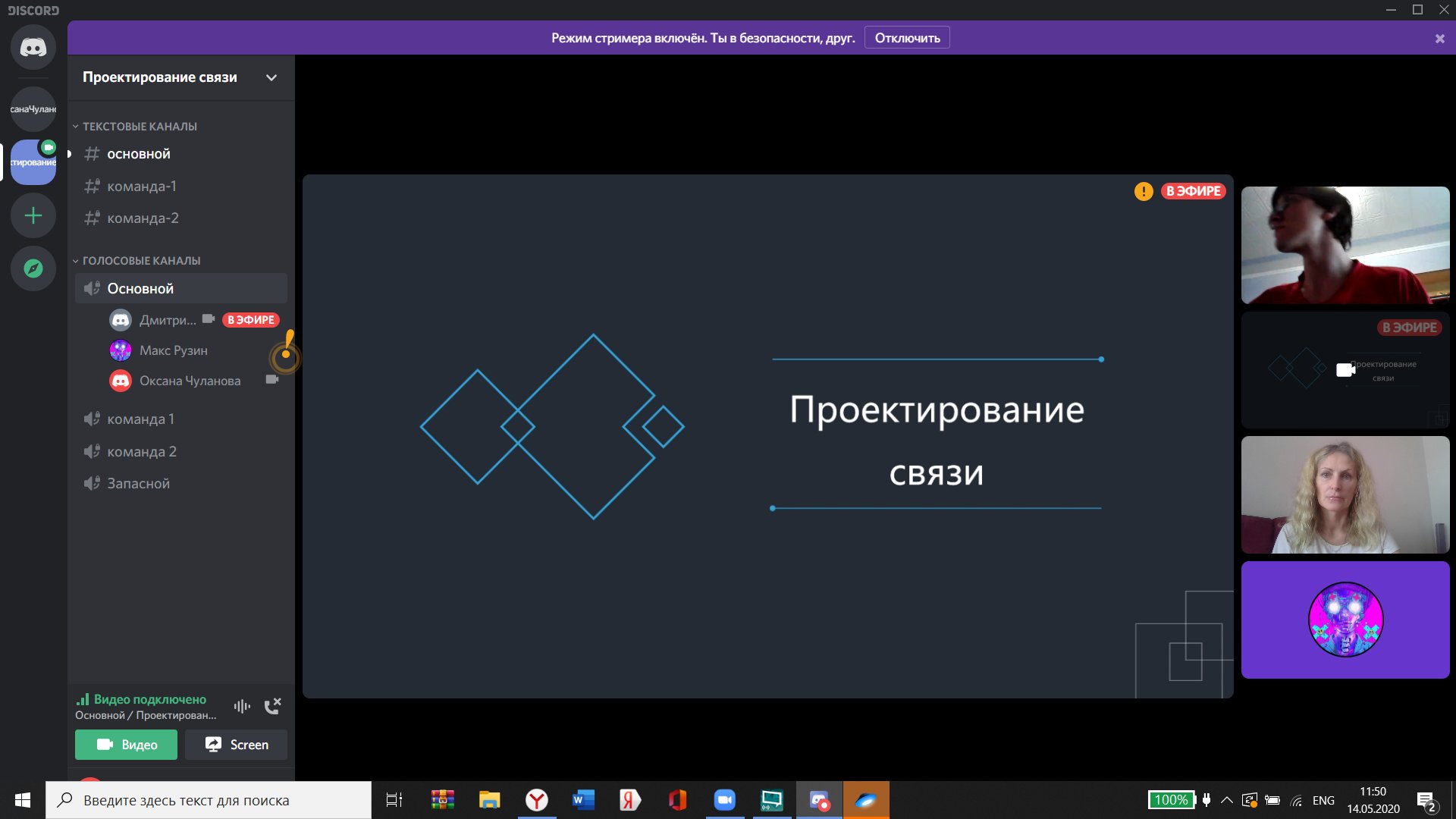Open Zoom from the taskbar
The image size is (1456, 819).
click(724, 800)
